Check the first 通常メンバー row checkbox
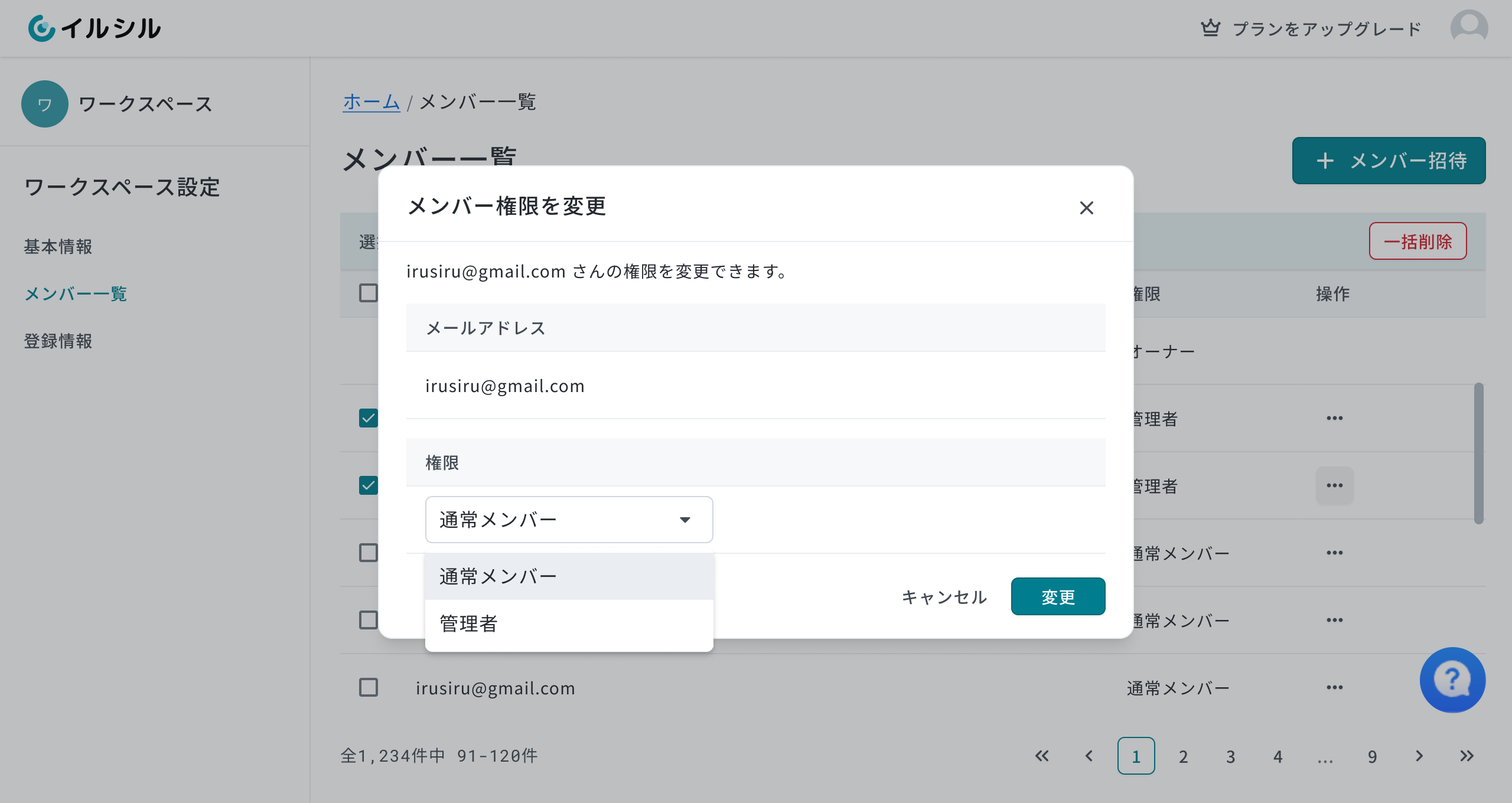Screen dimensions: 1512x803 coord(369,553)
